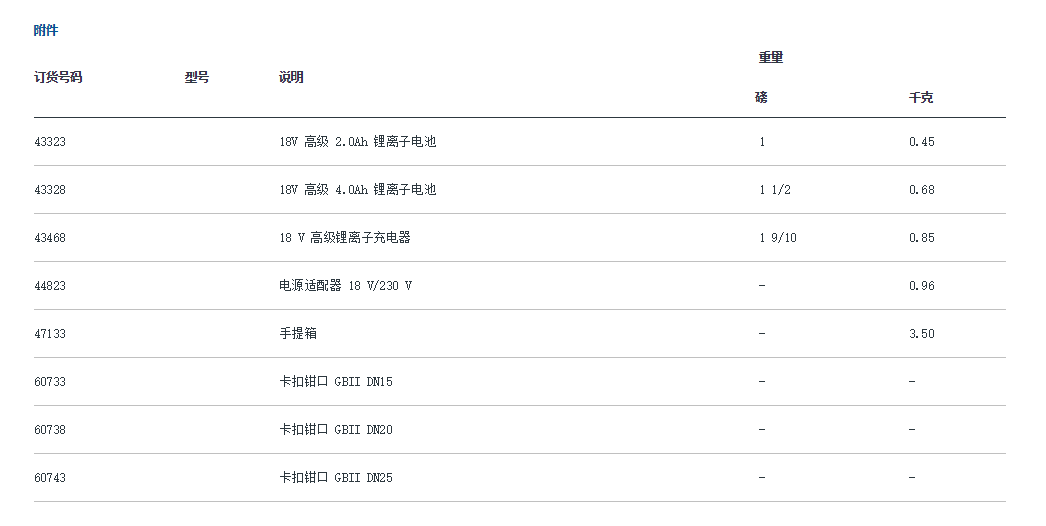Screen dimensions: 1046x526
Task: Click the 附件 section heading
Action: click(x=46, y=30)
